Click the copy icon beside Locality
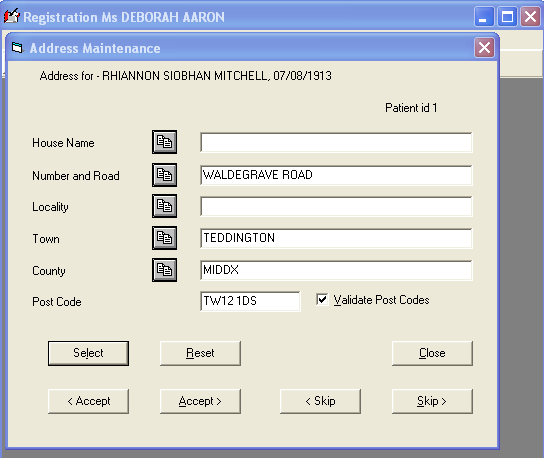 coord(164,206)
